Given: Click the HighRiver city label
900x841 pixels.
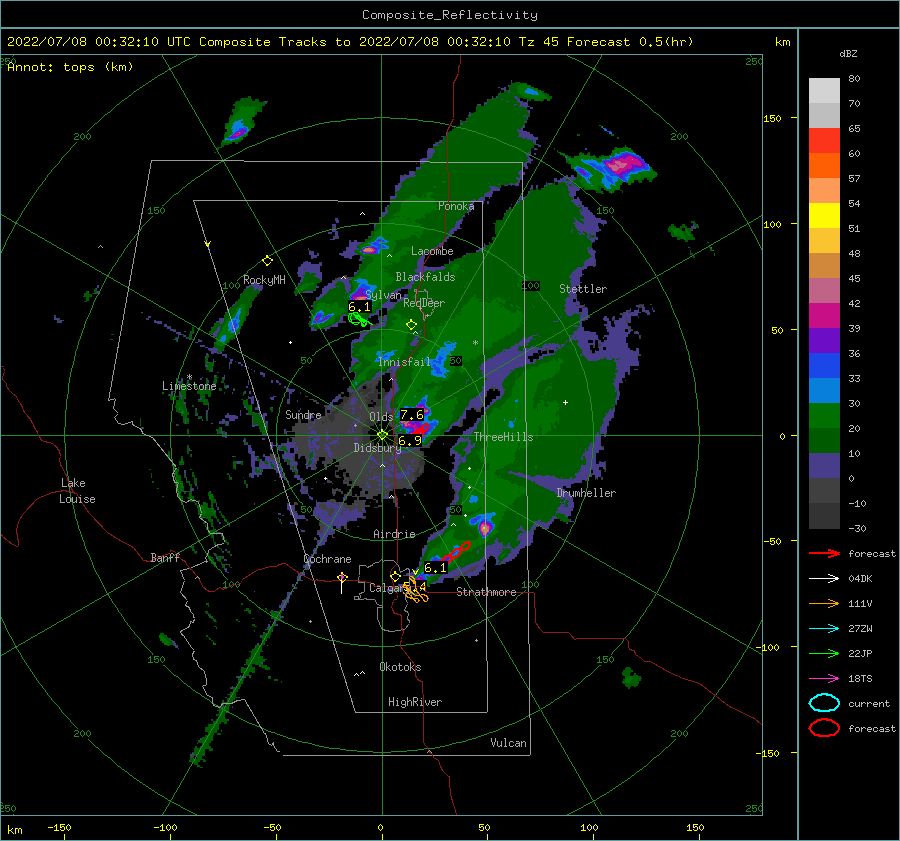Looking at the screenshot, I should point(415,702).
